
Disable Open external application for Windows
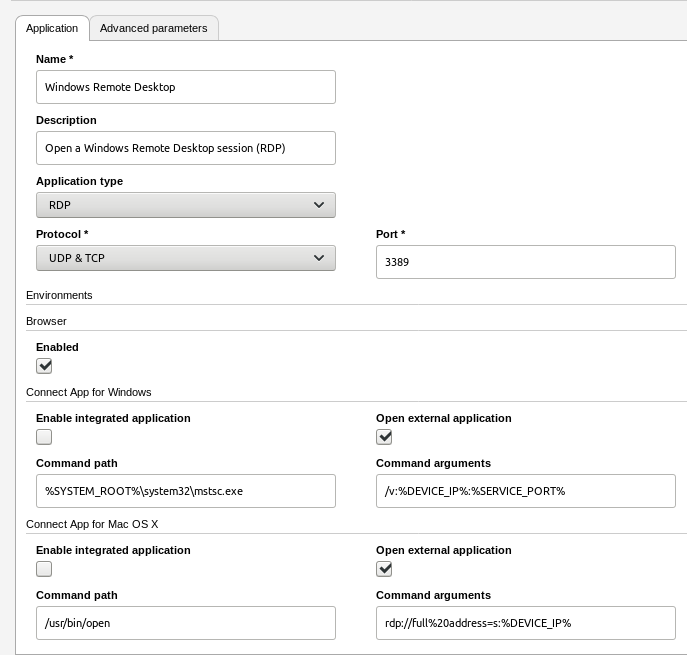coord(384,437)
